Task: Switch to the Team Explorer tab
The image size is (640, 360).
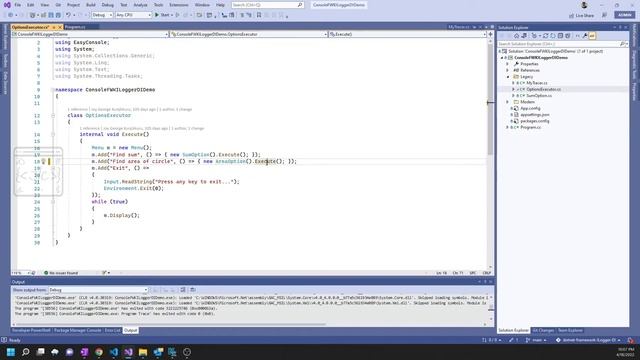Action: [x=570, y=330]
